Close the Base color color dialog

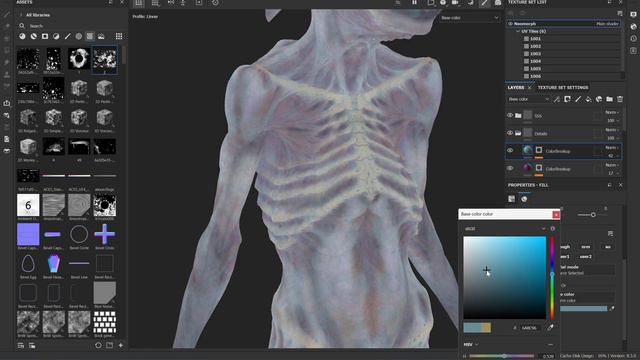coord(556,214)
